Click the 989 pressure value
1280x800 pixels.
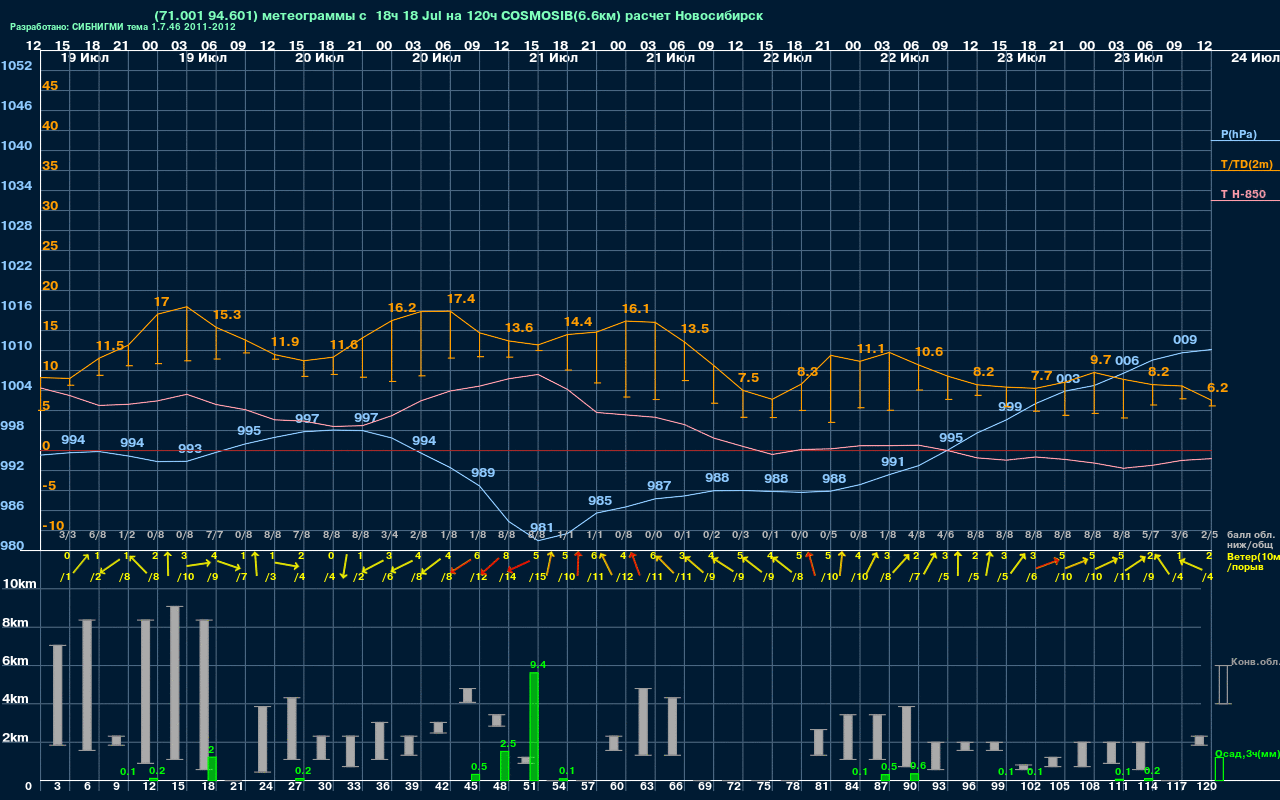483,473
